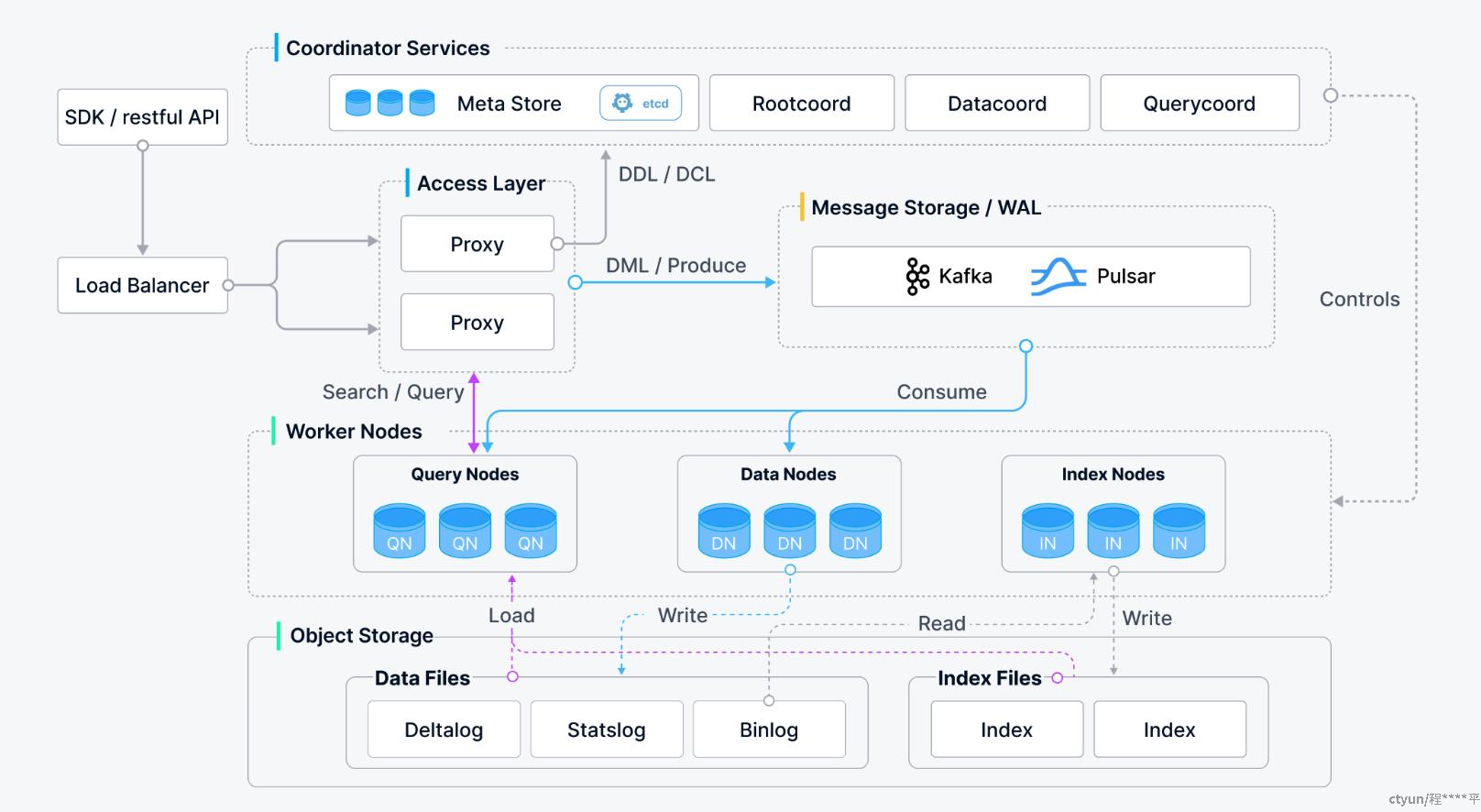Click the Datacoord box
The width and height of the screenshot is (1481, 812).
[997, 103]
